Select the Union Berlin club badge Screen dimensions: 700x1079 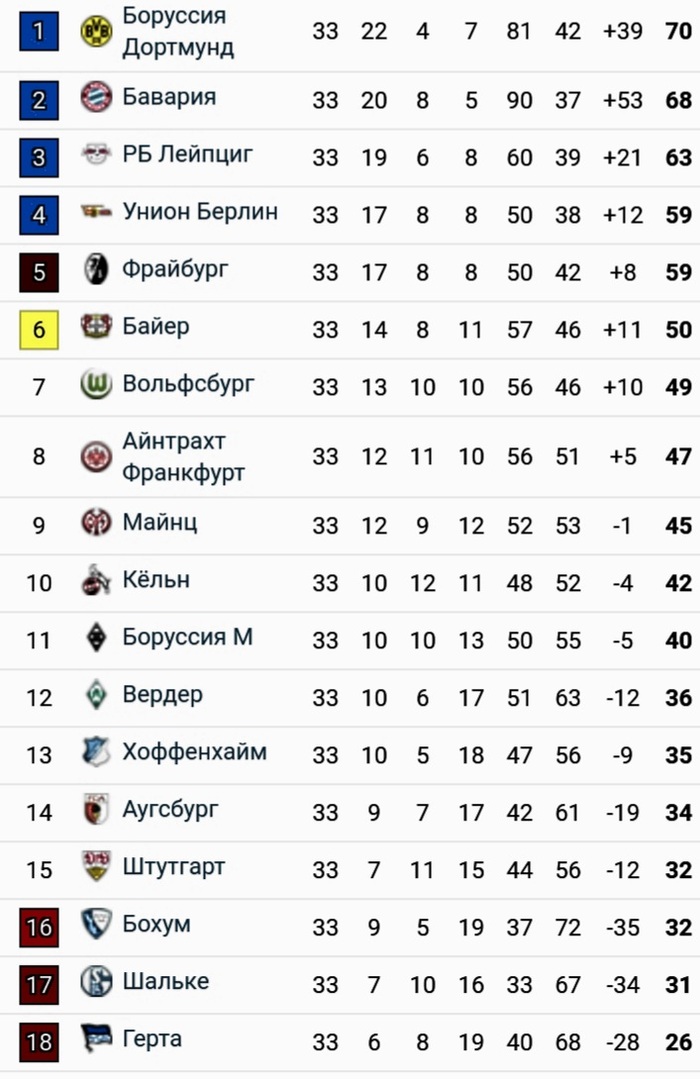click(x=96, y=212)
